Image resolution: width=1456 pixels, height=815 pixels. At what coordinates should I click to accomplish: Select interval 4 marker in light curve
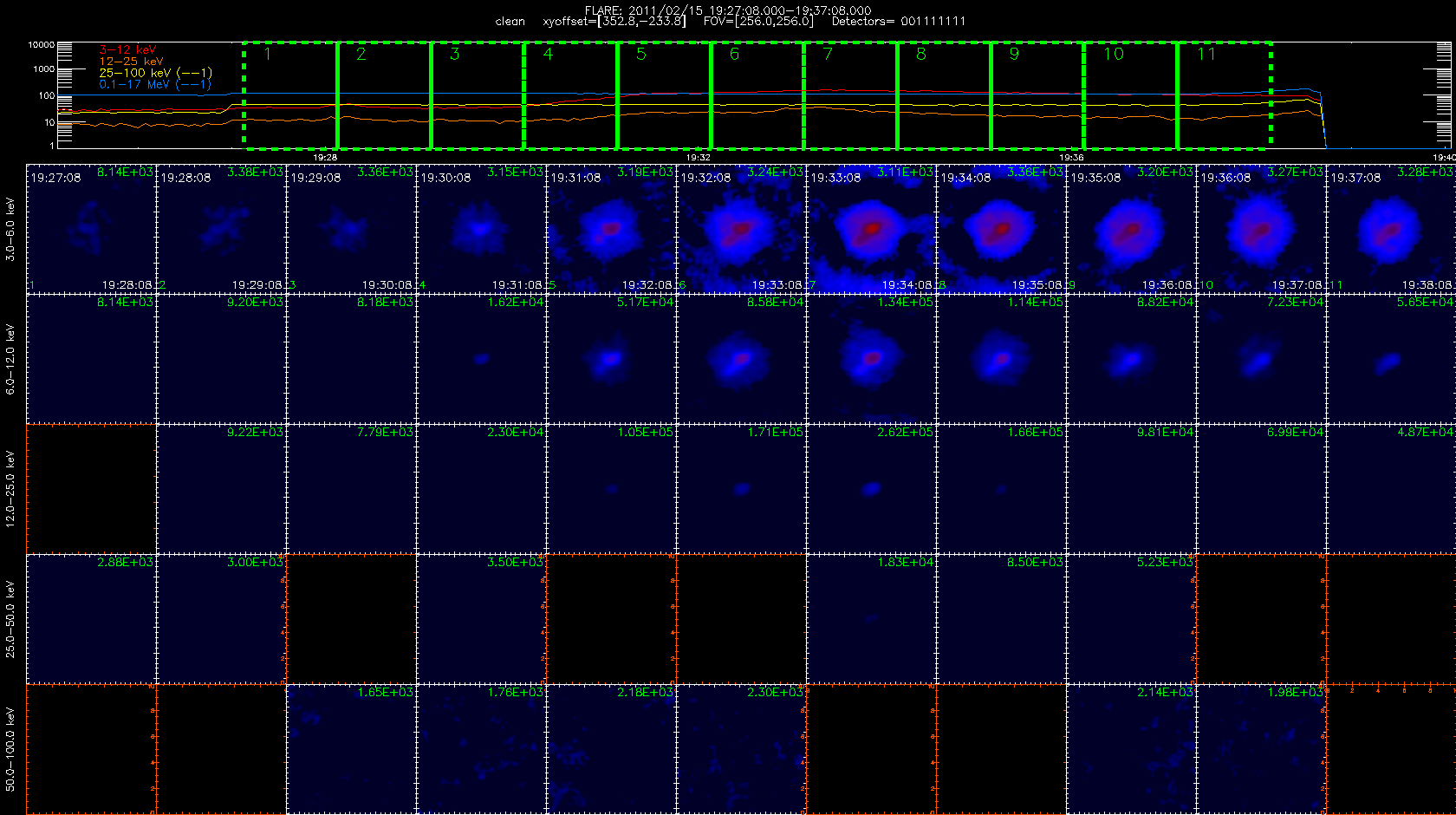click(548, 55)
